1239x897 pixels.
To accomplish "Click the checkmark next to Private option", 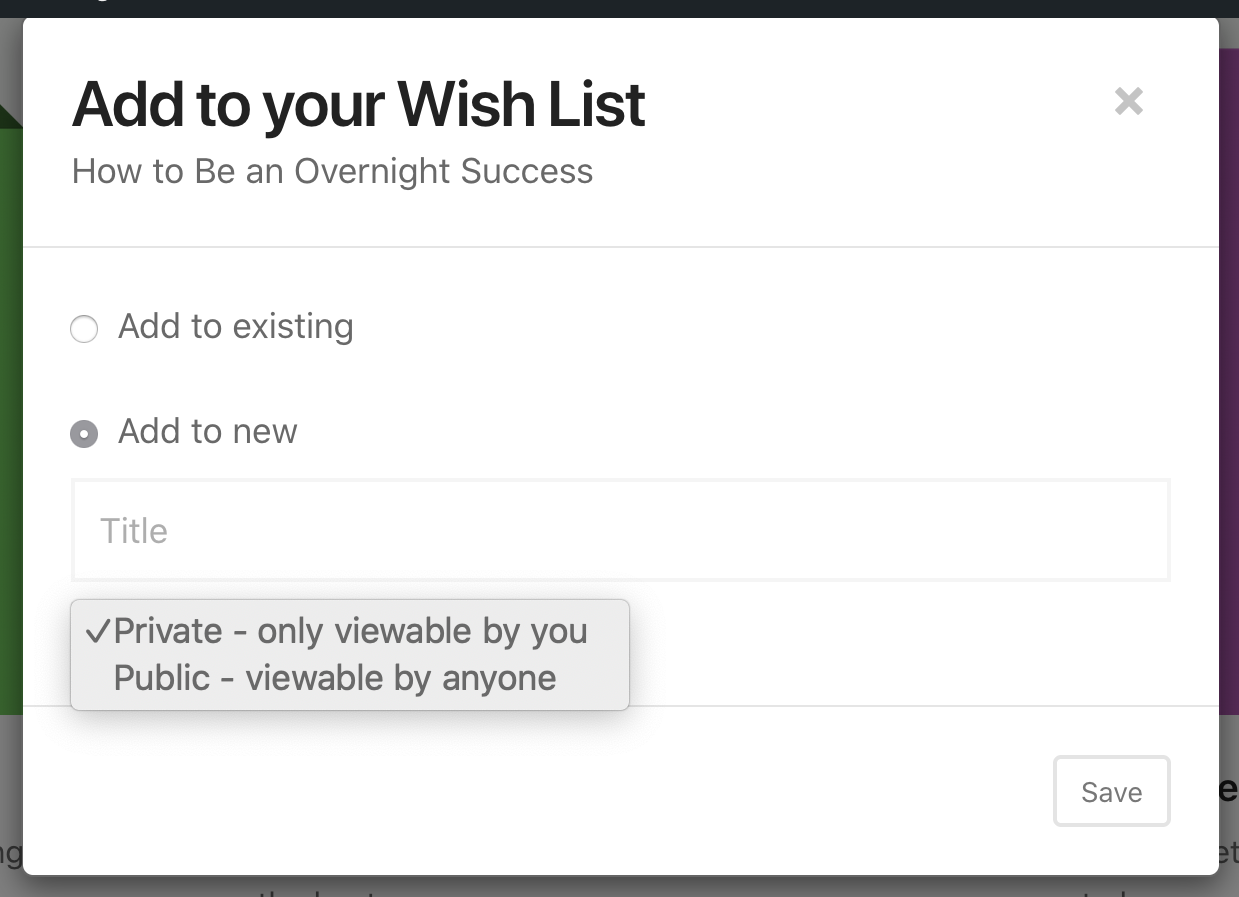I will [x=99, y=631].
